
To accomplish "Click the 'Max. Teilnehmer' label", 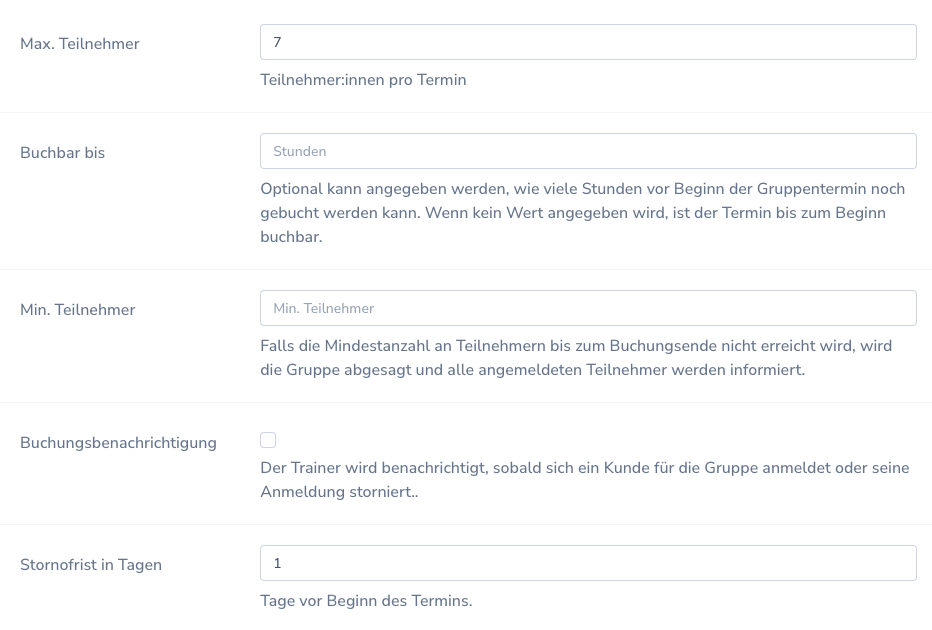I will (x=80, y=43).
